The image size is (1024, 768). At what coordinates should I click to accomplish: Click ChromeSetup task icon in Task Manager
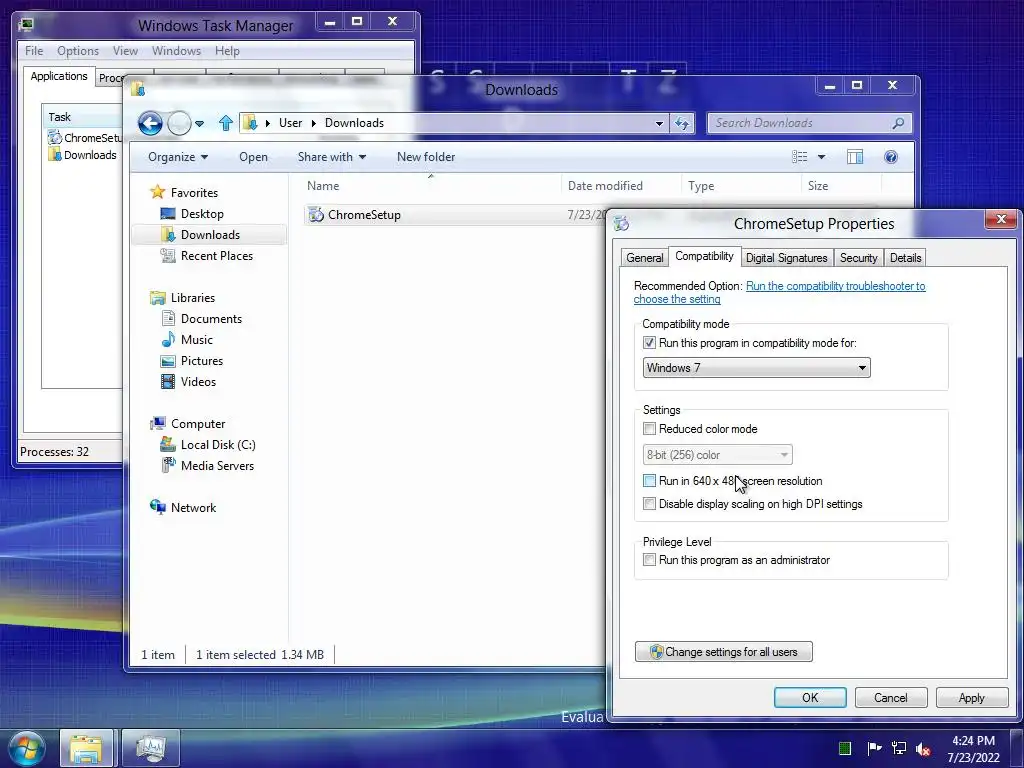(x=55, y=137)
